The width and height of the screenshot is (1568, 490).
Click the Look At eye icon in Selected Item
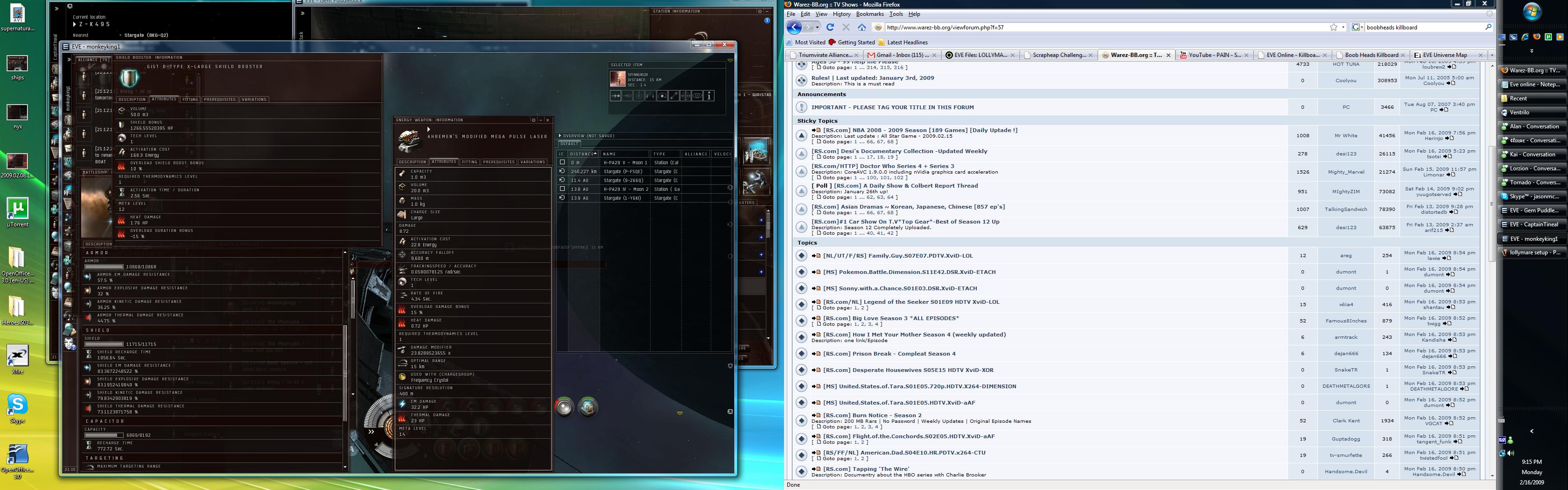(x=697, y=96)
